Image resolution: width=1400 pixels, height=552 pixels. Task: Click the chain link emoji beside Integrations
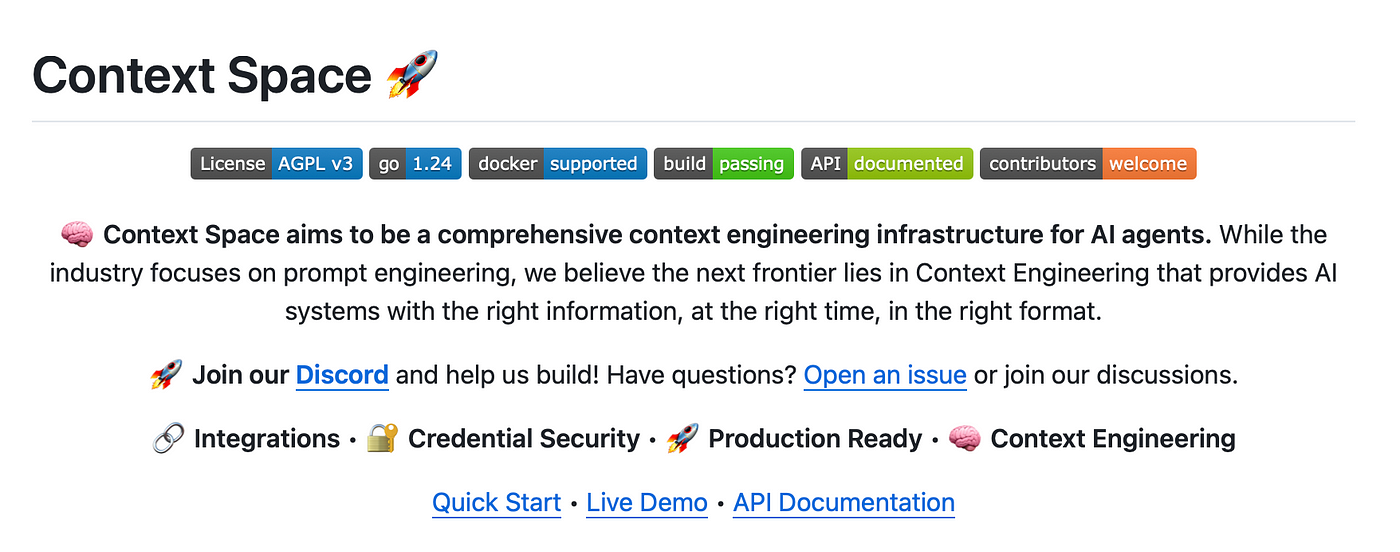coord(168,438)
